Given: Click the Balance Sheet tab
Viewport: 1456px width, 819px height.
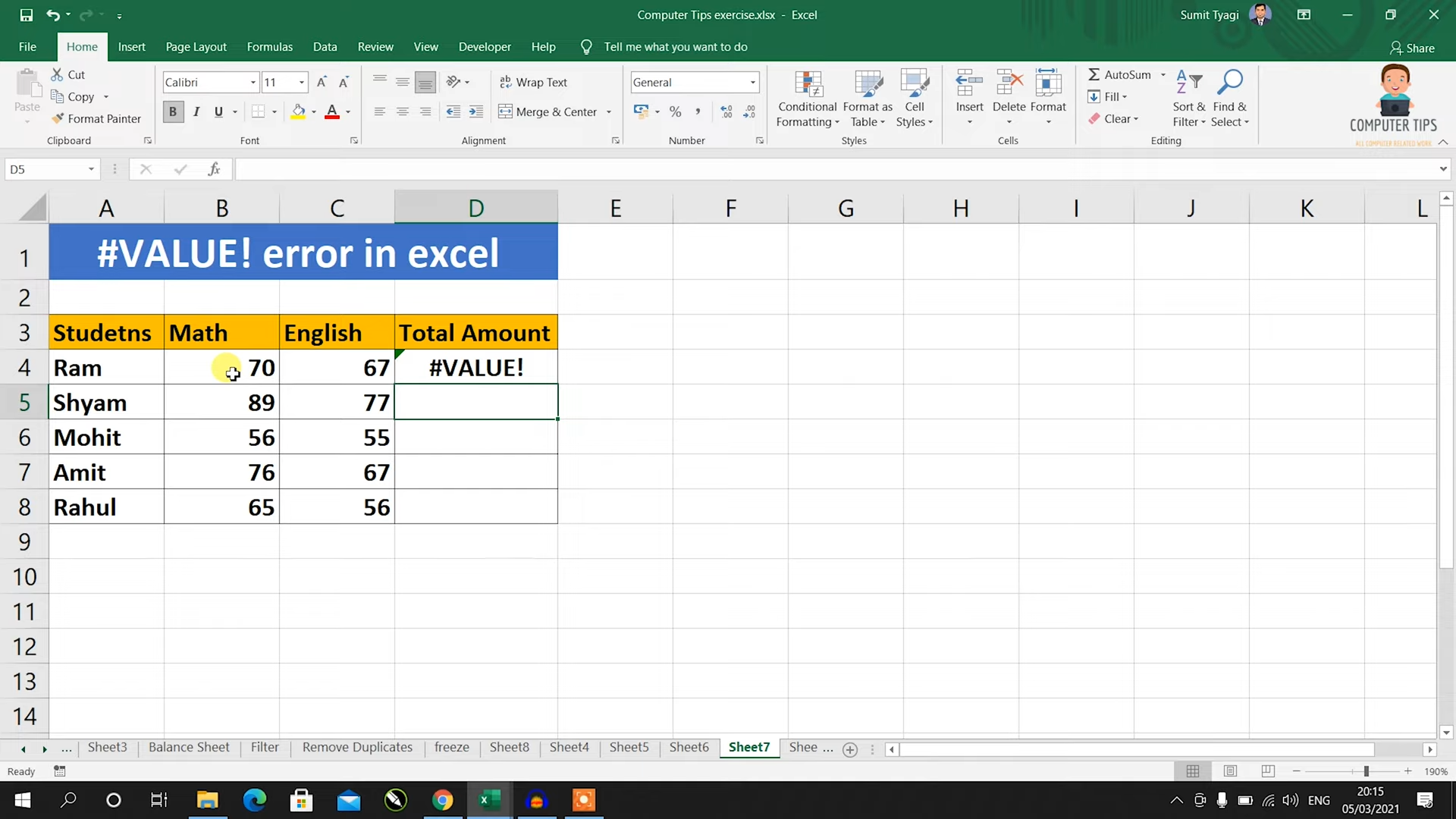Looking at the screenshot, I should [188, 747].
